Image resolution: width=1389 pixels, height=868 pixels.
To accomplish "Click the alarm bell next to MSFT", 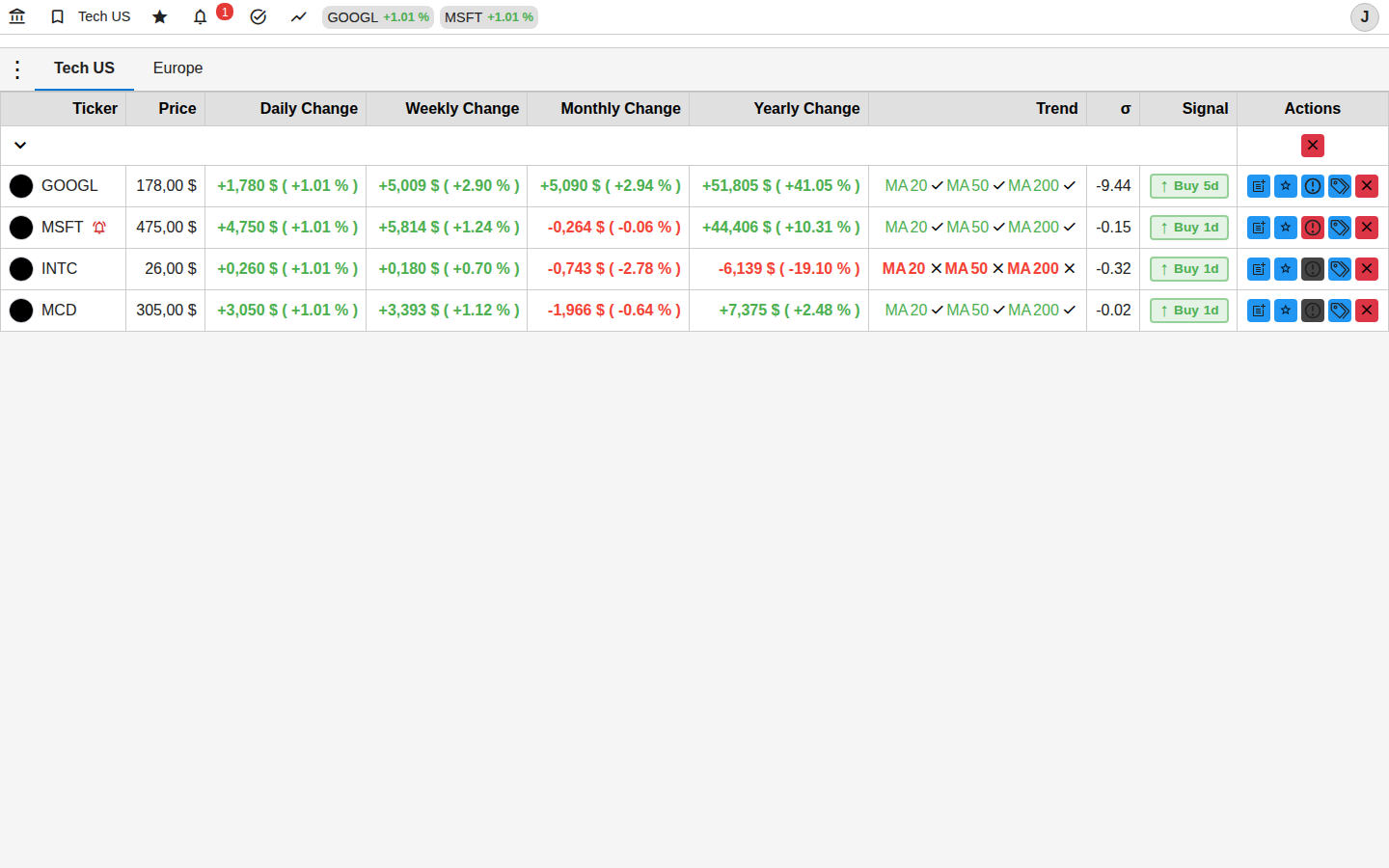I will [99, 228].
